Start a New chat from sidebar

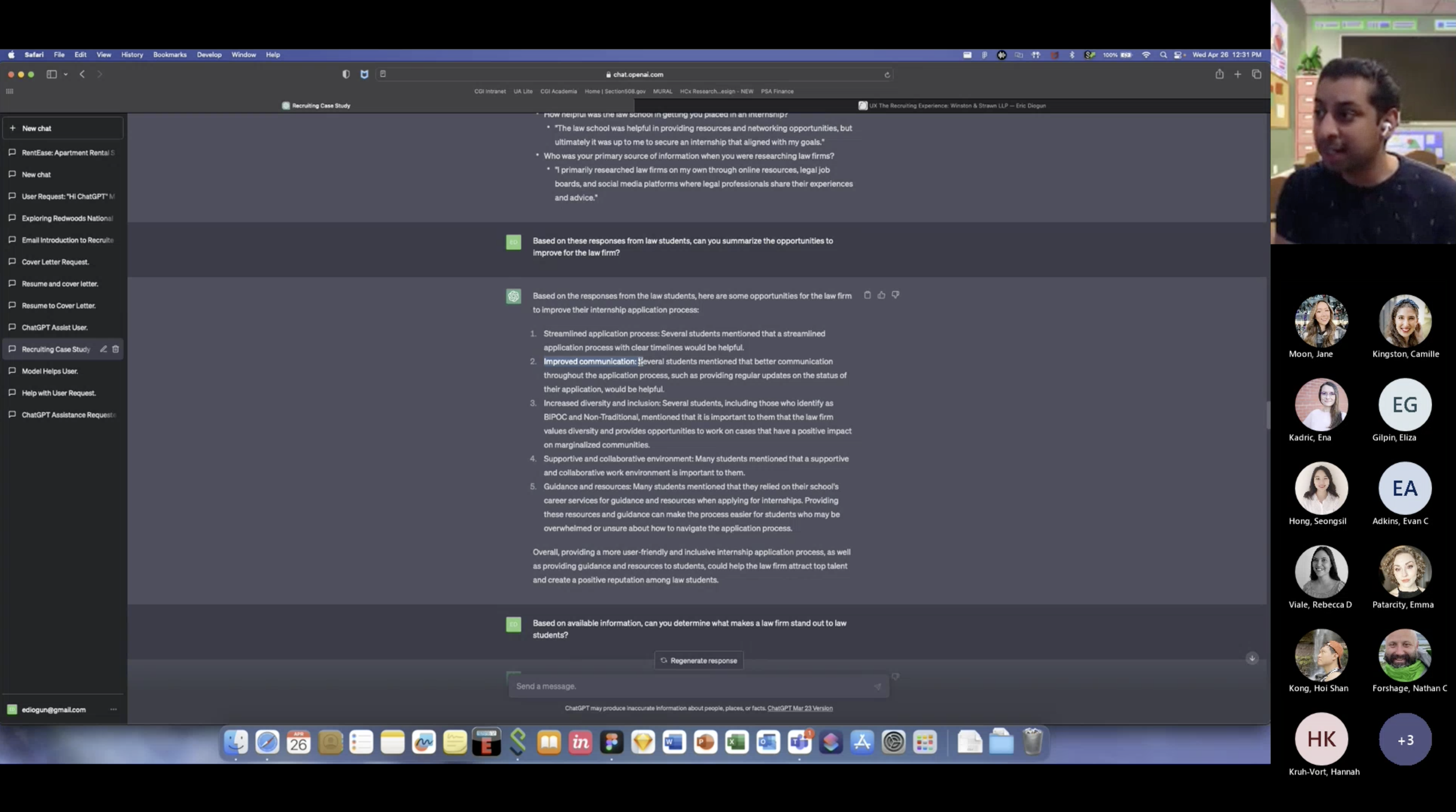63,128
